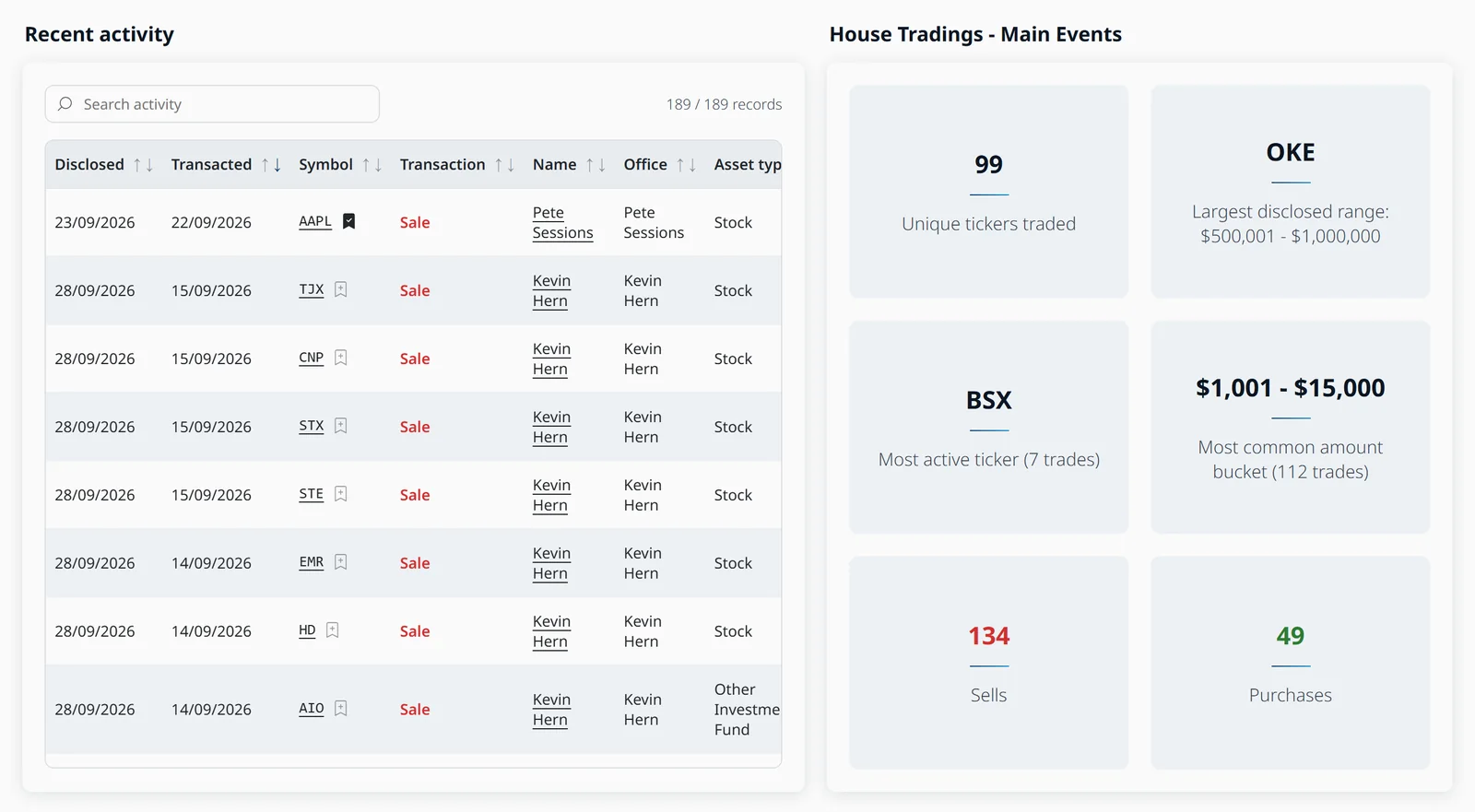Open the AAPL symbol link
Screen dimensions: 1475x812
315,221
